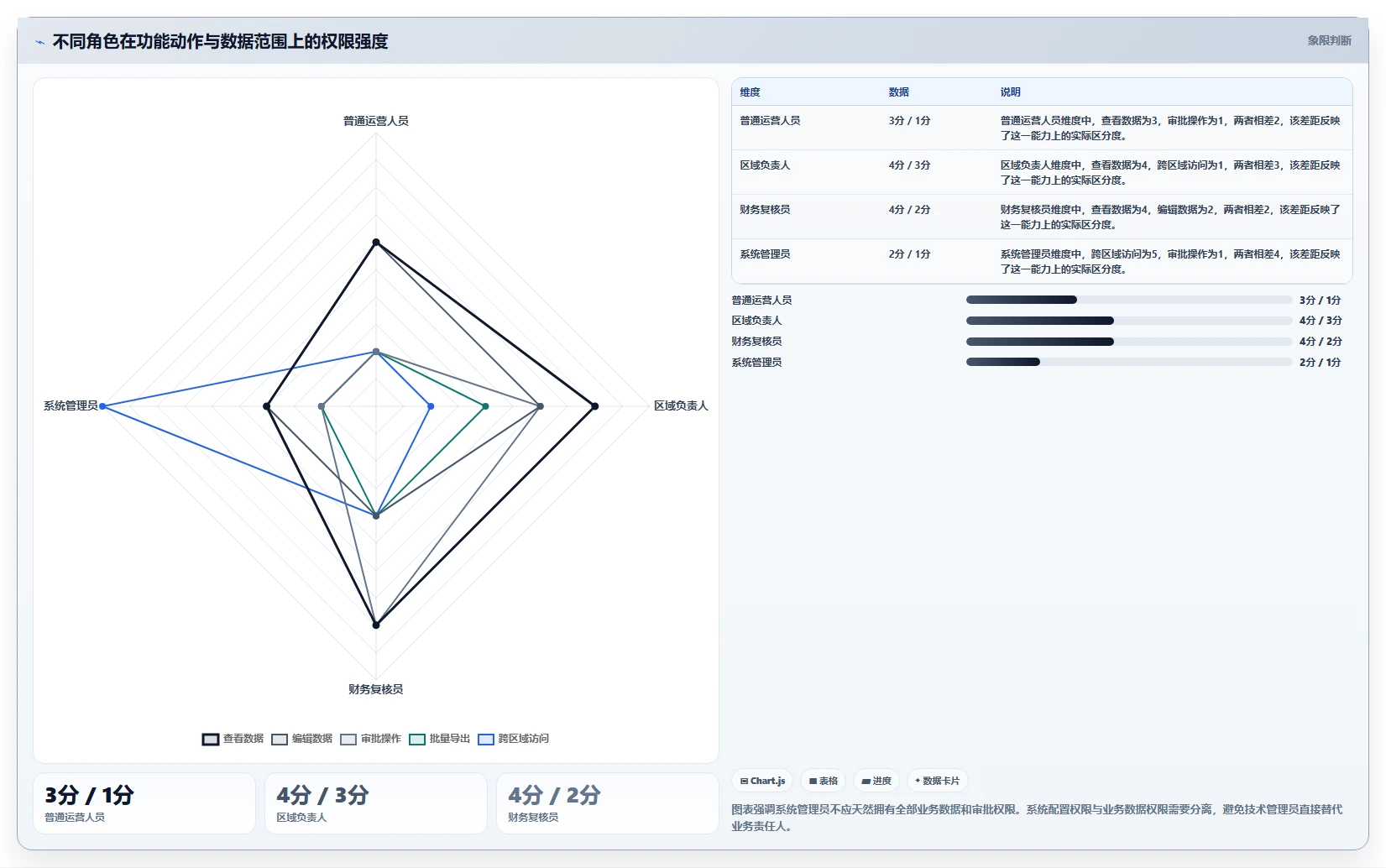The height and width of the screenshot is (868, 1386).
Task: Toggle the 查看数据 legend series
Action: tap(233, 739)
